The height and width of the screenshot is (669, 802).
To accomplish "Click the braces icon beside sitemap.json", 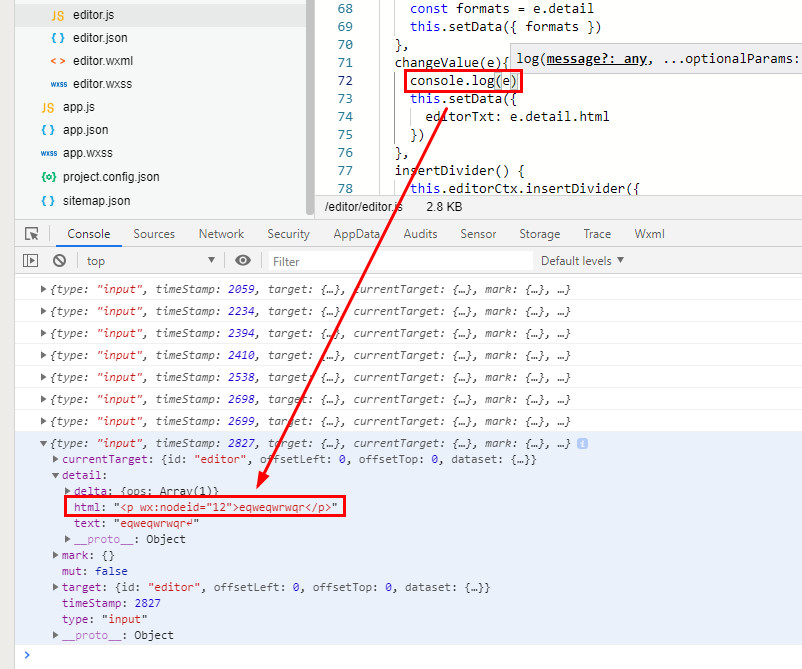I will tap(48, 201).
